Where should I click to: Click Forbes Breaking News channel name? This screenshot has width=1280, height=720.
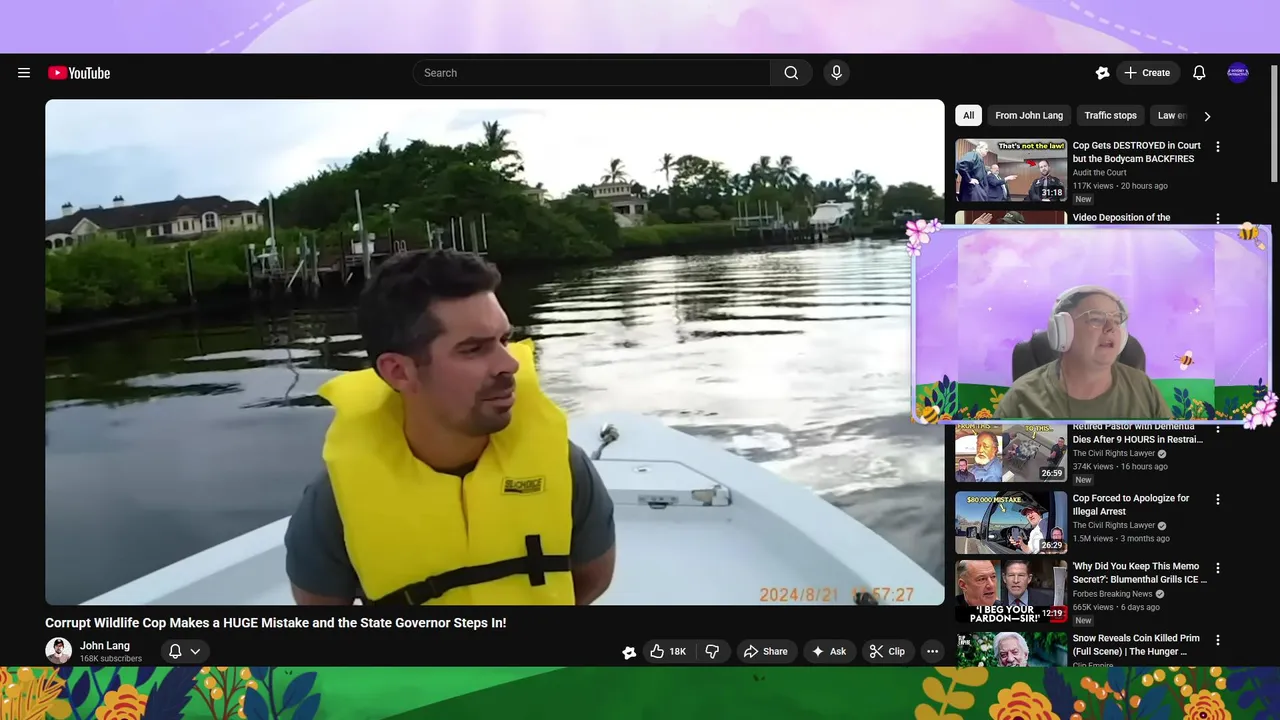pos(1113,594)
